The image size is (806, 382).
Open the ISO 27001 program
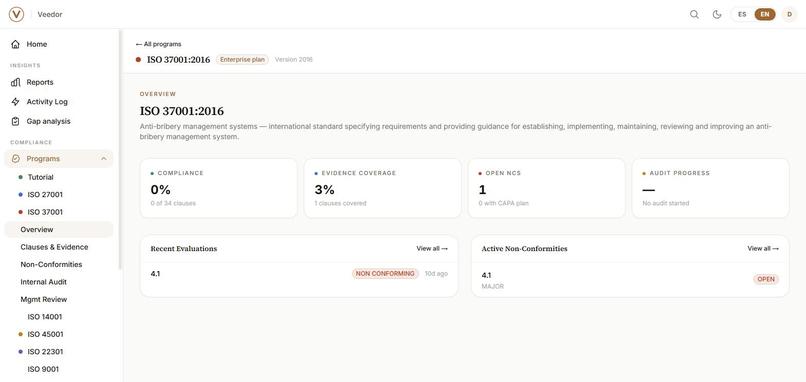59,194
